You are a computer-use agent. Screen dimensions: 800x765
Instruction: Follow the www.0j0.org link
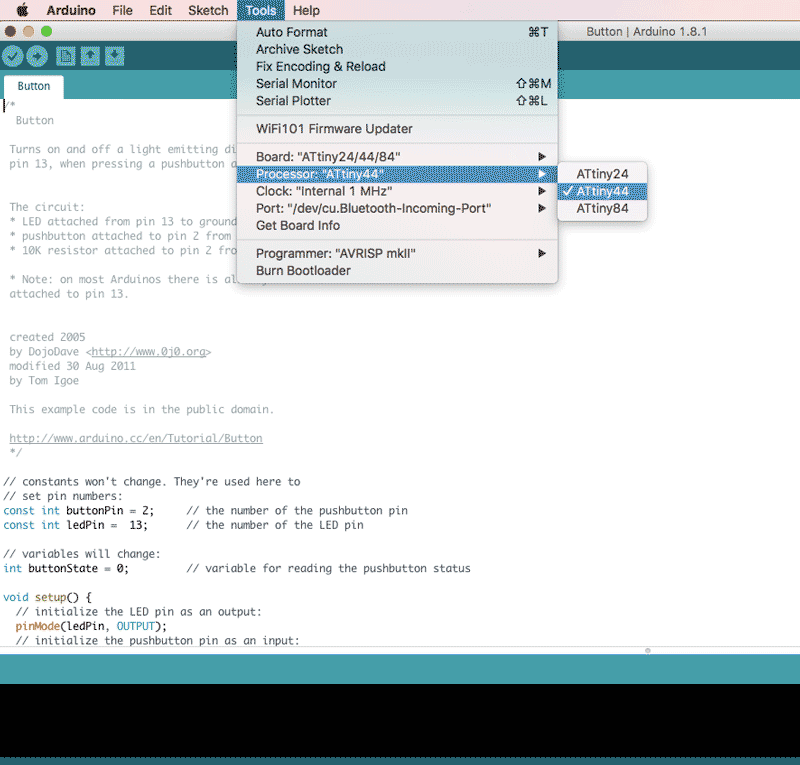148,352
